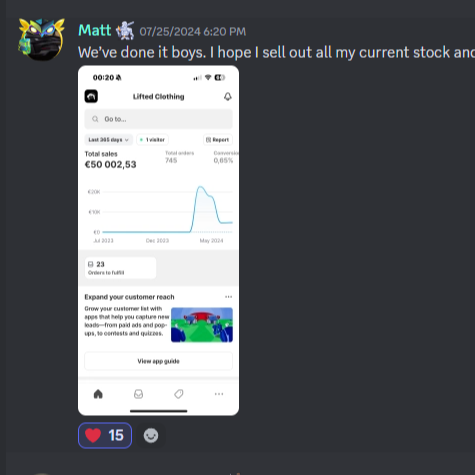Click the View app guide button
Viewport: 475px width, 475px height.
(x=158, y=361)
